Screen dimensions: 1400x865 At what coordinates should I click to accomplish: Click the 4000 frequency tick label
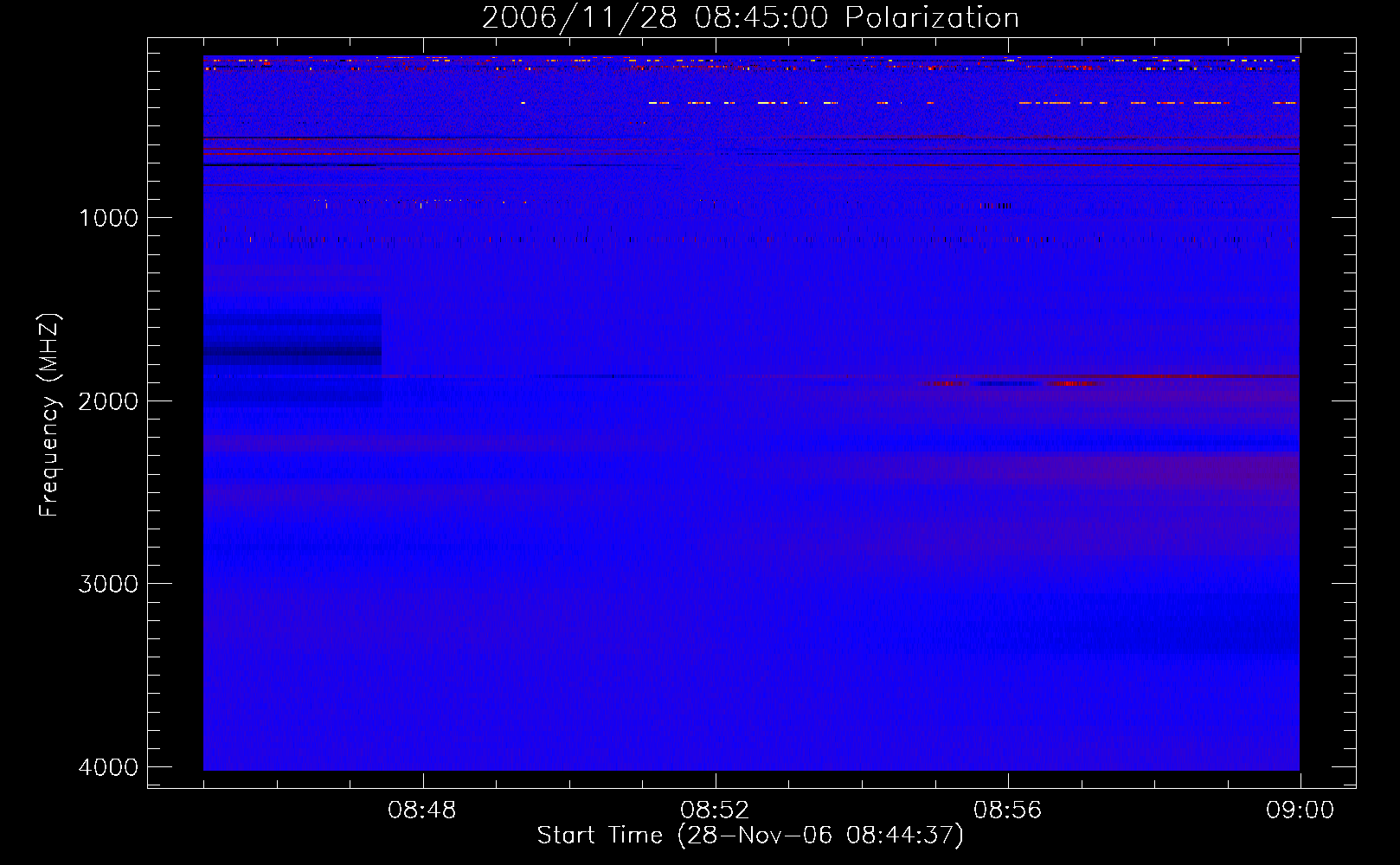pyautogui.click(x=108, y=767)
